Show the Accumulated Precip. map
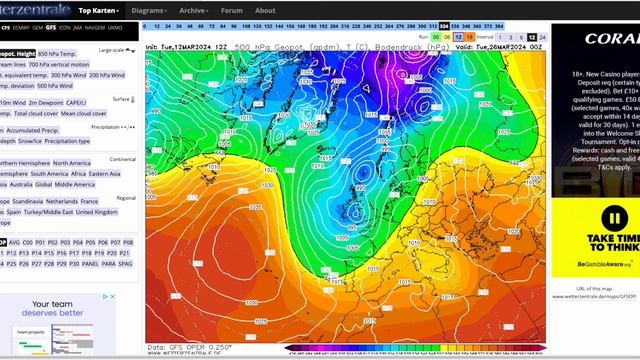 point(32,131)
